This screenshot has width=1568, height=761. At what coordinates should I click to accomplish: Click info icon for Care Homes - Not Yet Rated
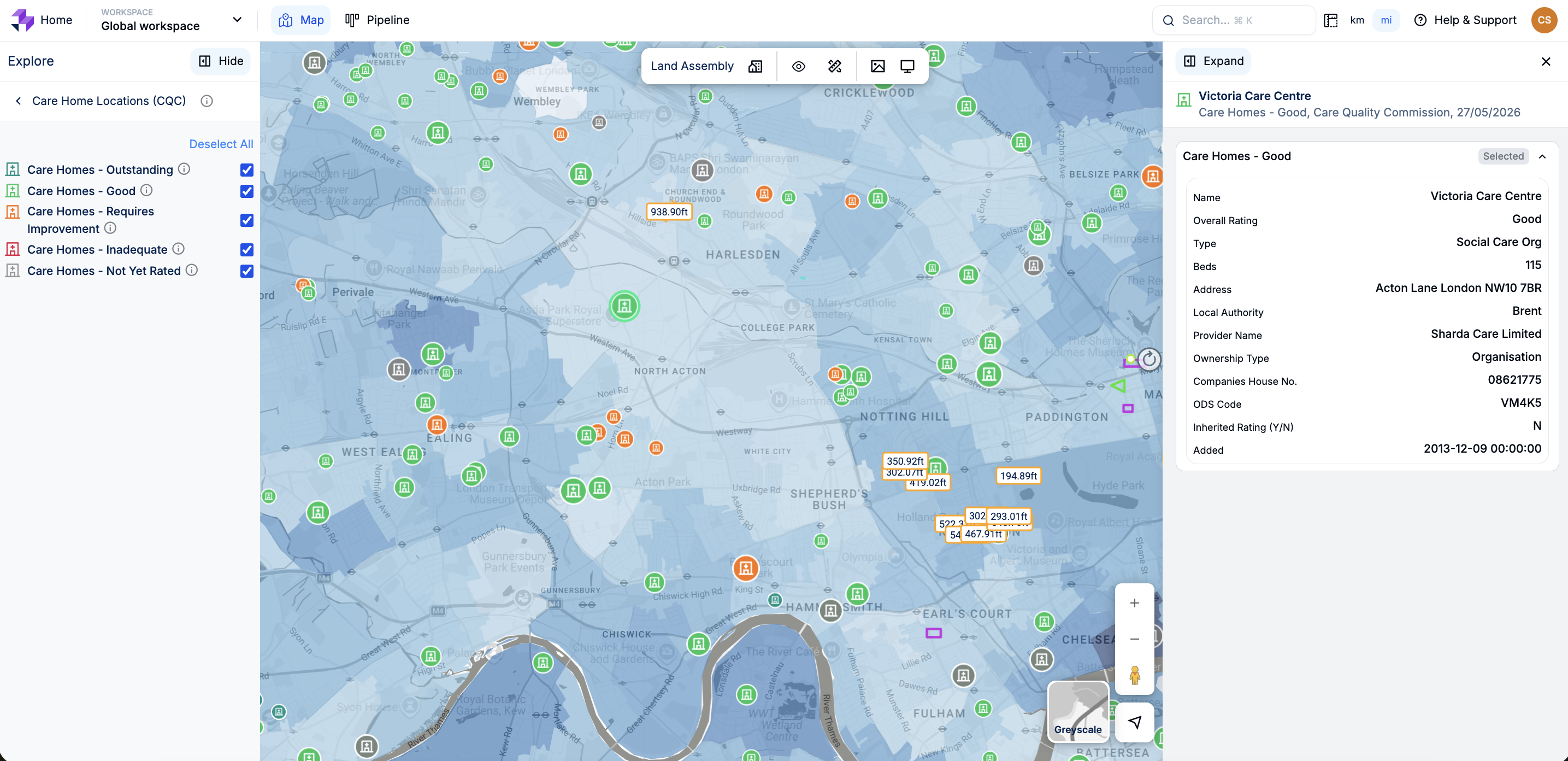[x=191, y=270]
